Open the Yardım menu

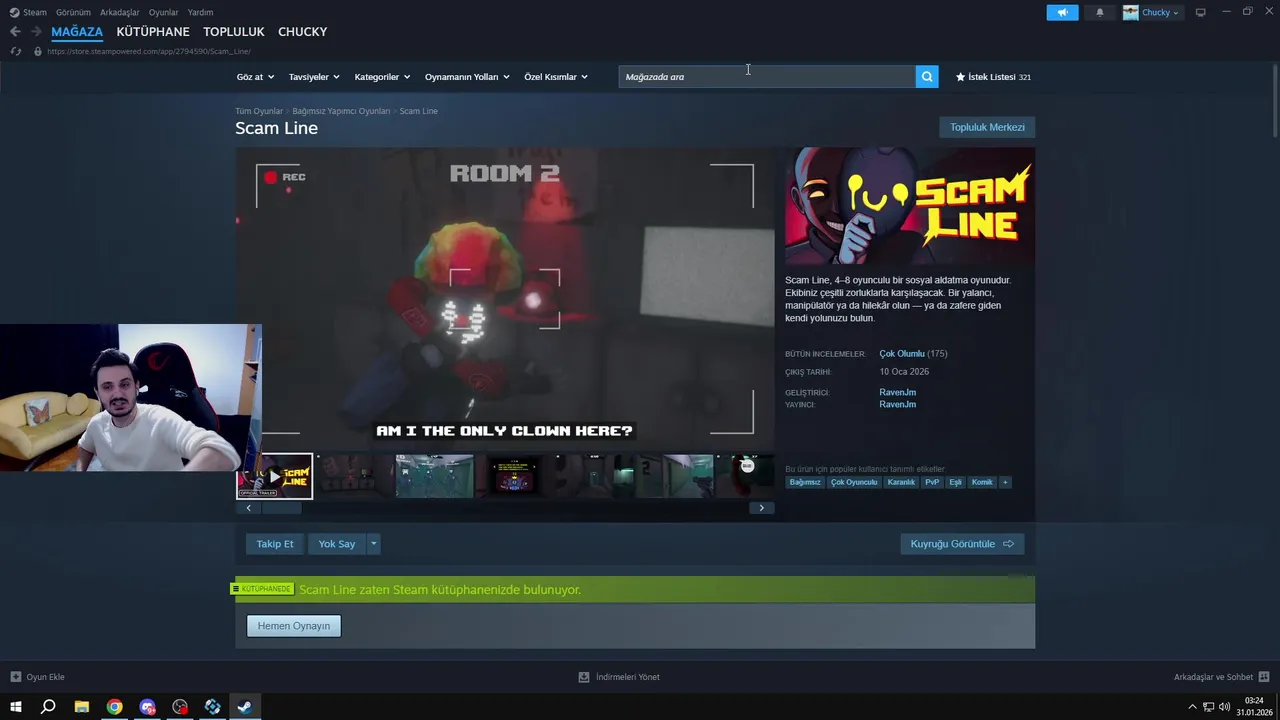(200, 12)
